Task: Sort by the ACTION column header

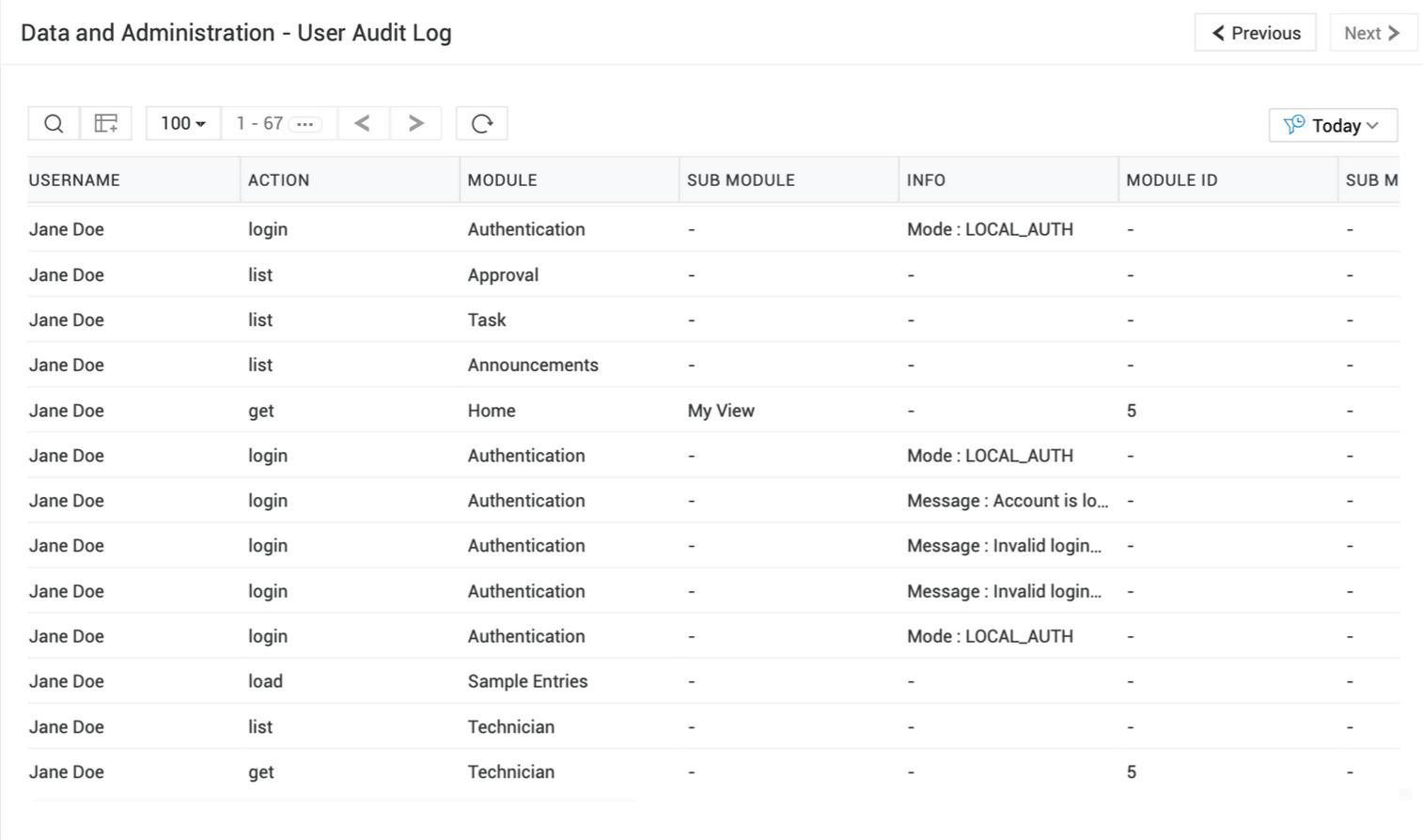Action: coord(278,180)
